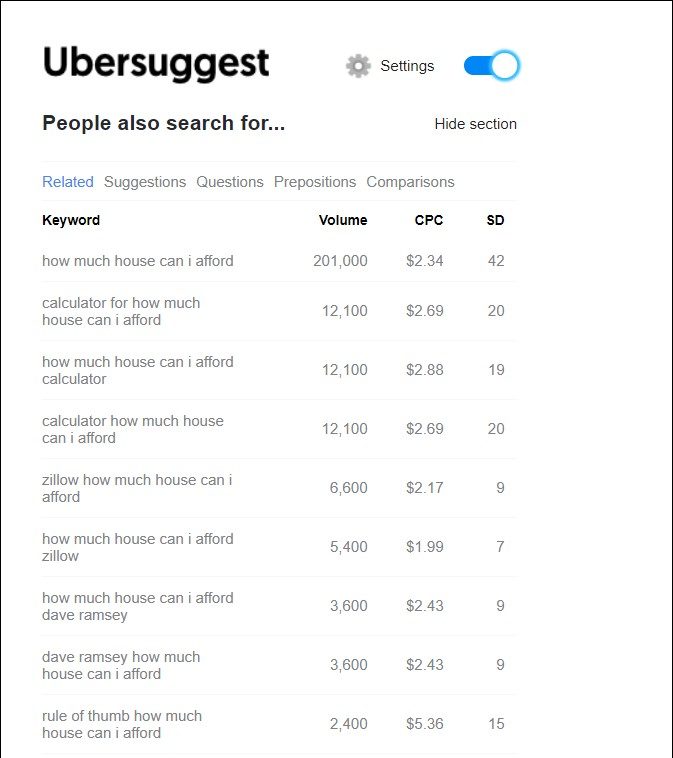Click "zillow how much house can i afford"
Viewport: 673px width, 758px height.
(x=137, y=488)
